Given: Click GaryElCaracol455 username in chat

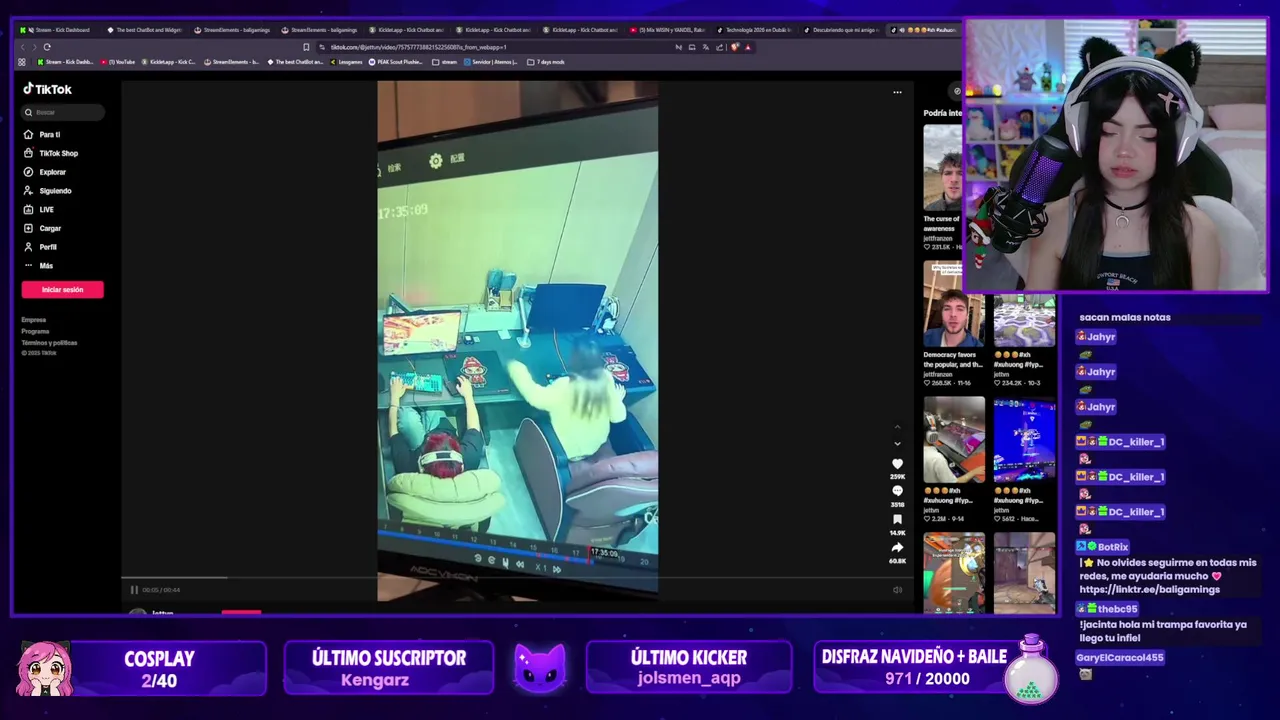Looking at the screenshot, I should tap(1119, 658).
